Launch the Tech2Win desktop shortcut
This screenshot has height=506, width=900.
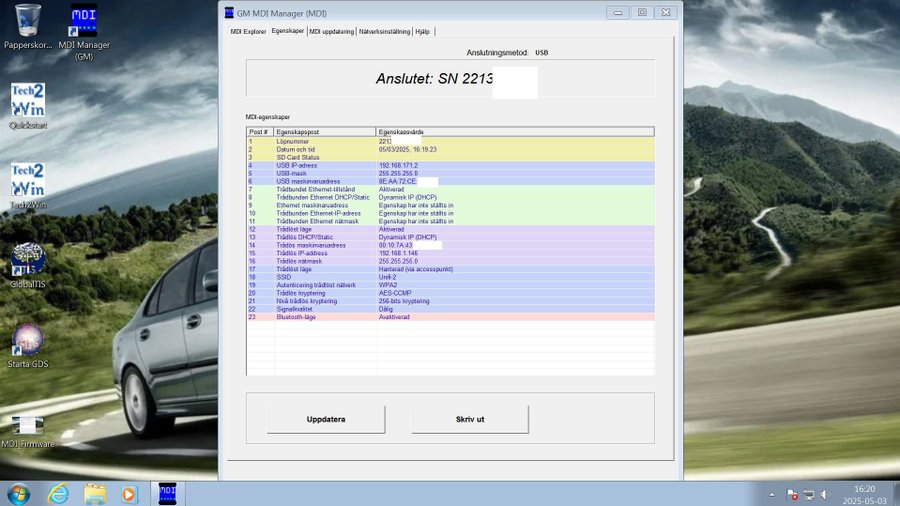pos(28,186)
